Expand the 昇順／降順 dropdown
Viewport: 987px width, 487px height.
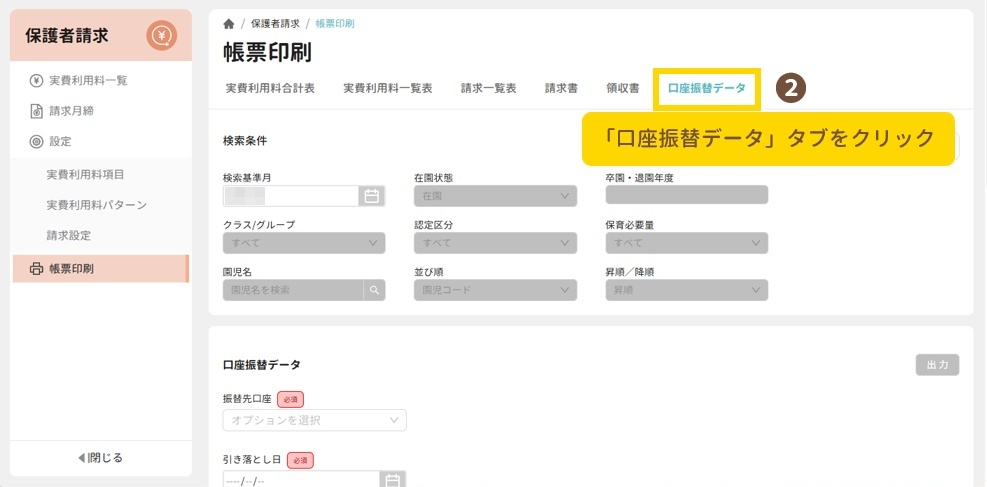pos(686,290)
